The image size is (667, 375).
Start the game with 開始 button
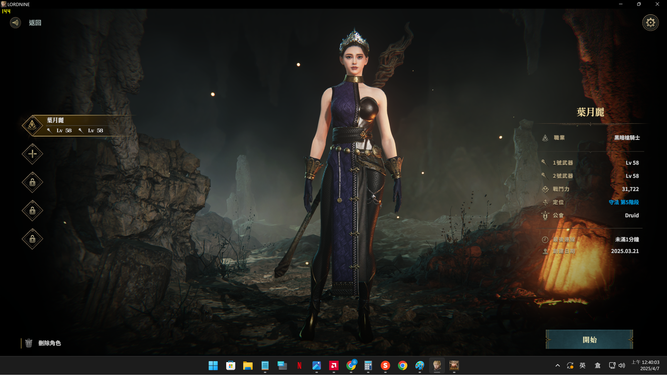(589, 339)
